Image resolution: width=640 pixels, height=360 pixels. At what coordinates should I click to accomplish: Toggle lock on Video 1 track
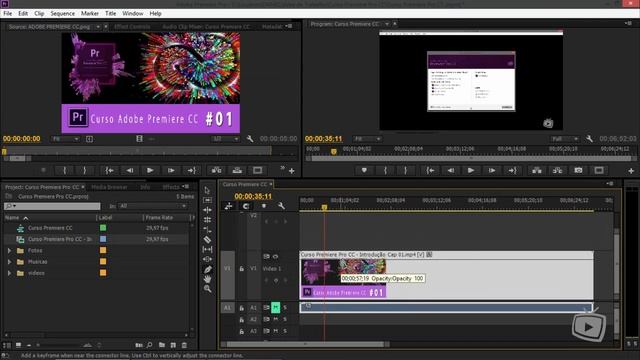(242, 269)
